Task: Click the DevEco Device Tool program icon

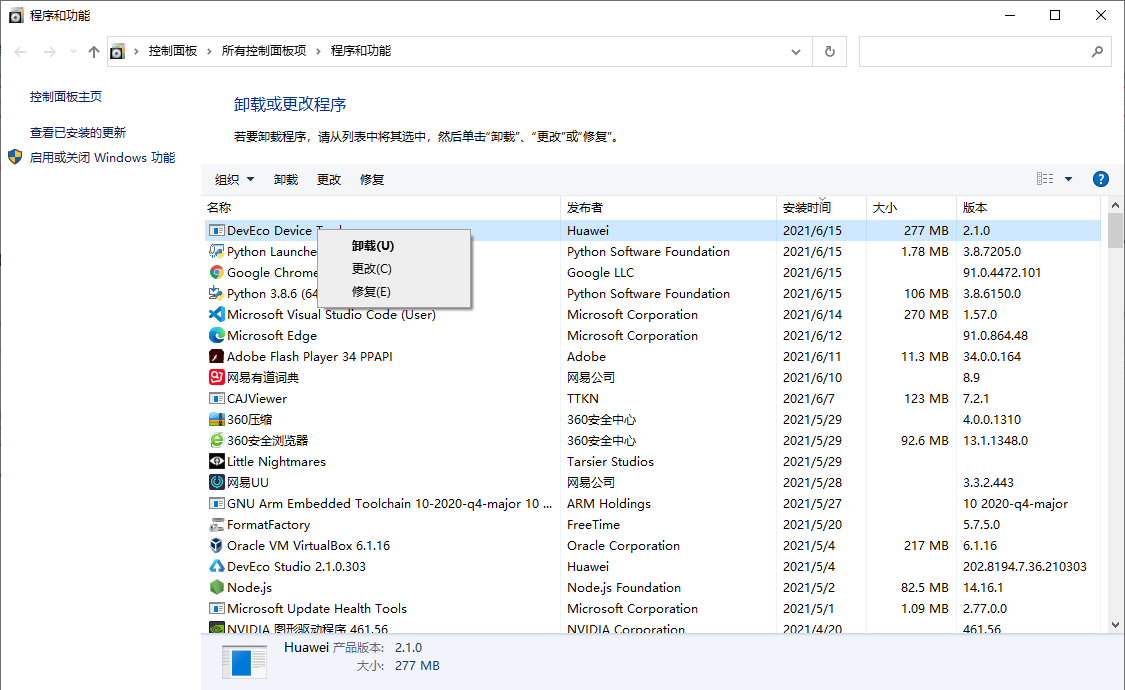Action: click(216, 230)
